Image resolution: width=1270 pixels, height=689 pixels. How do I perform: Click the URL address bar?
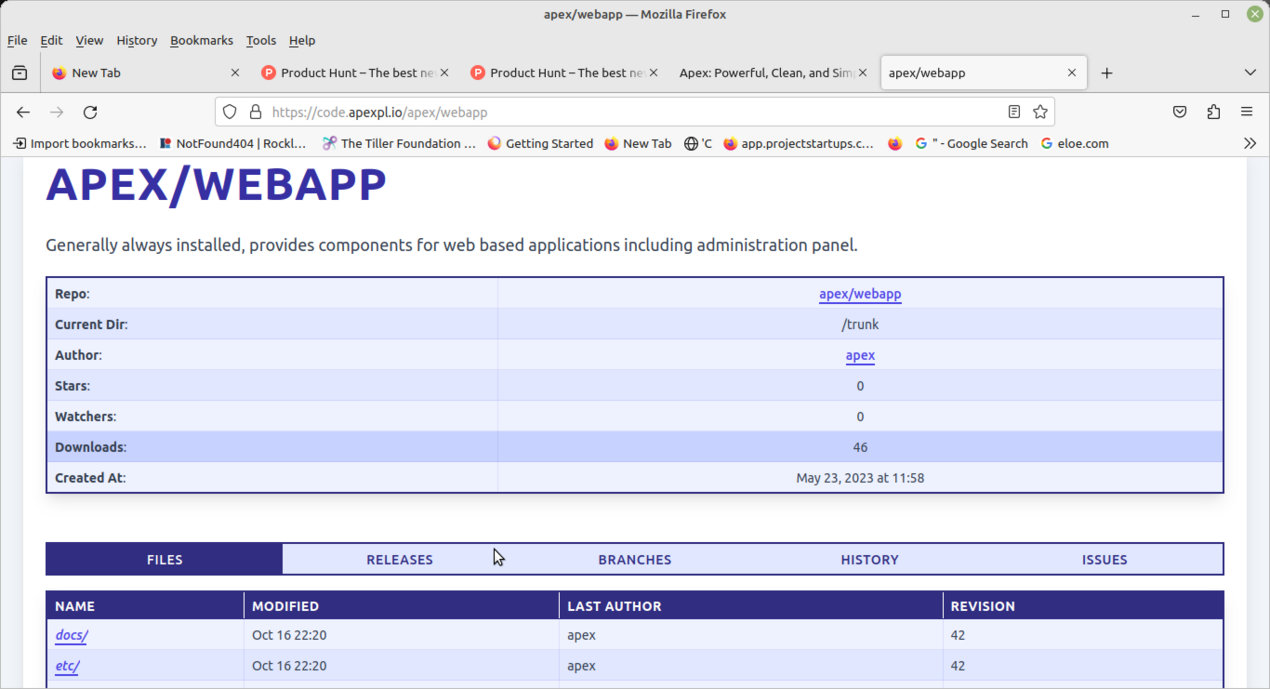click(x=635, y=112)
